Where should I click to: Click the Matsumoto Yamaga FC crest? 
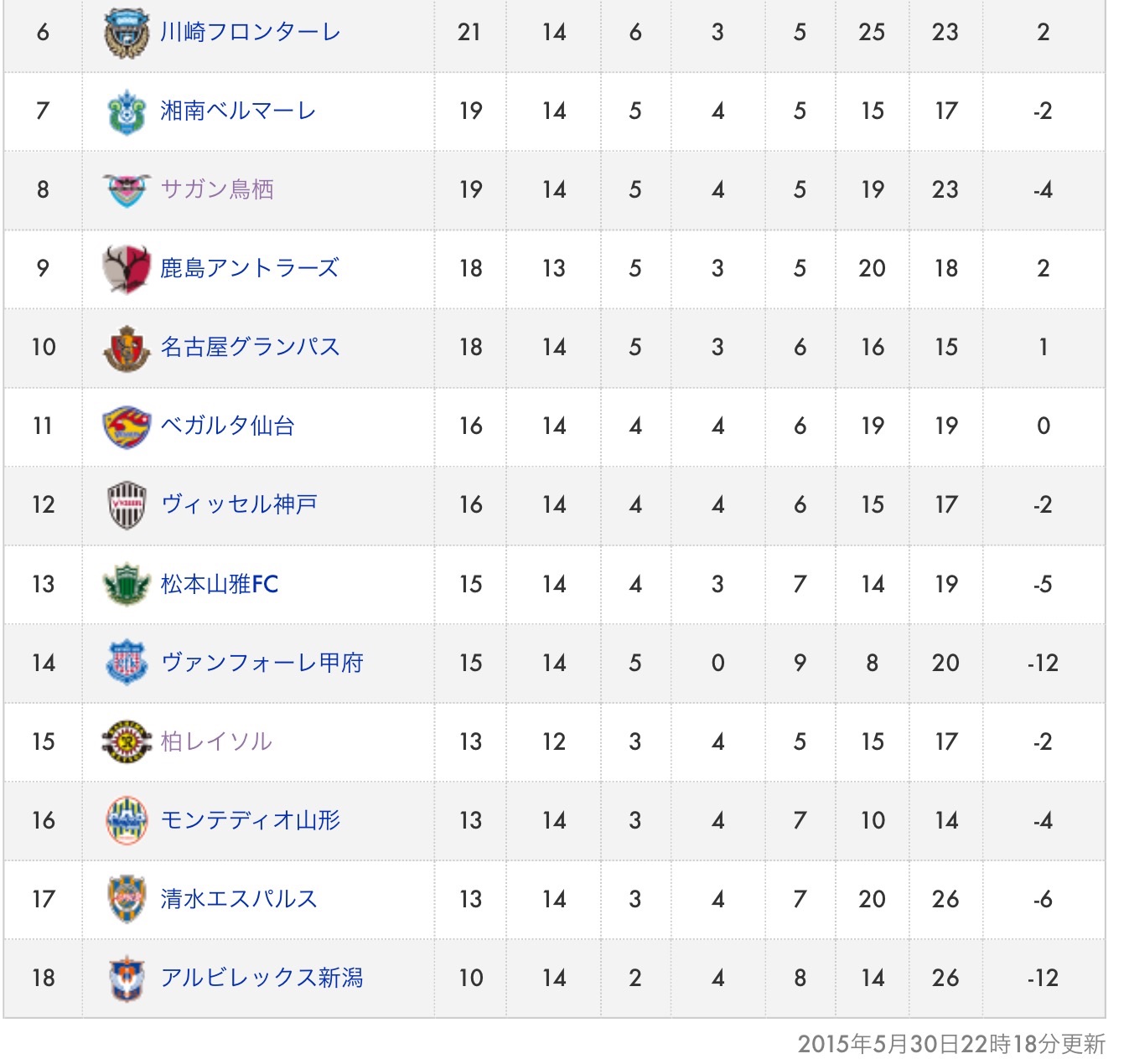[127, 584]
